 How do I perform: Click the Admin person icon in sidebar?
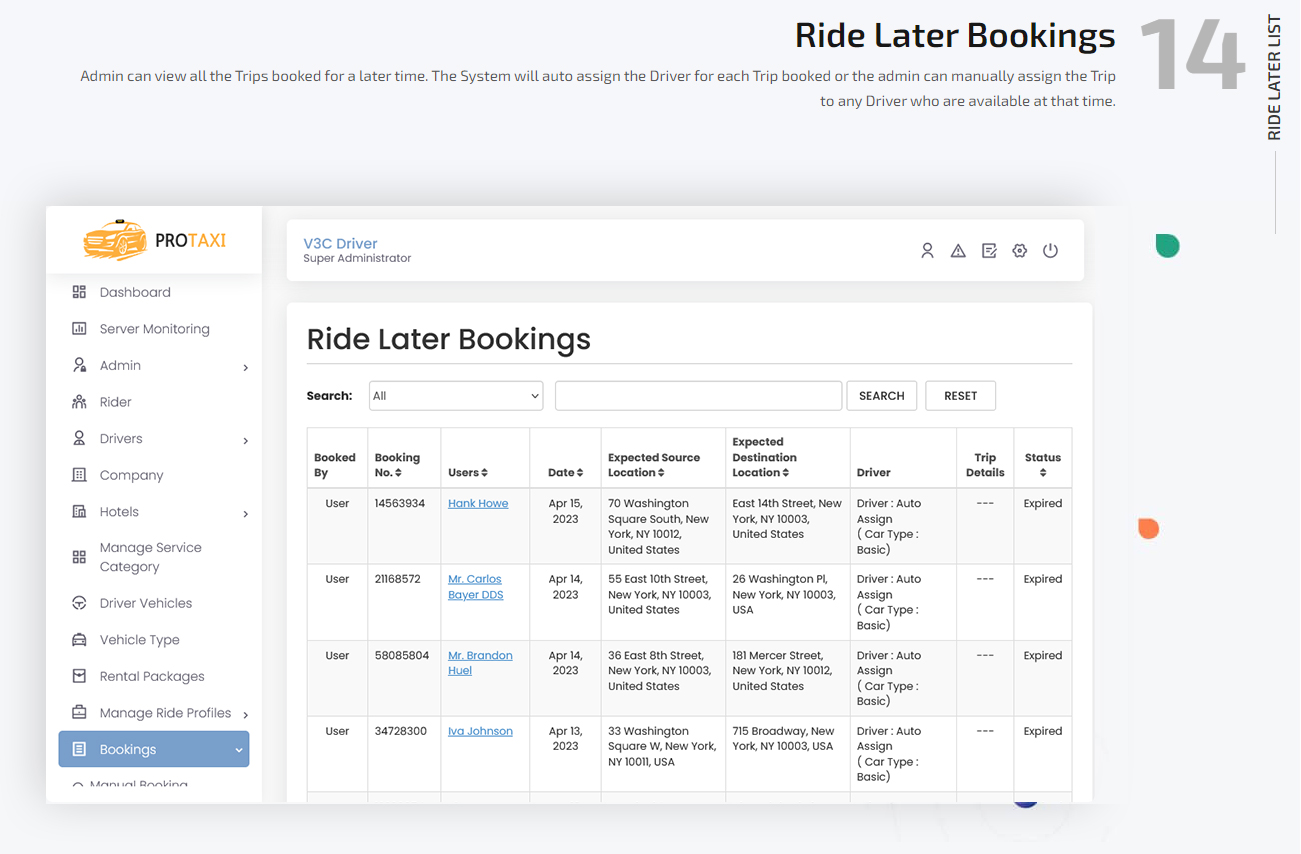coord(79,365)
